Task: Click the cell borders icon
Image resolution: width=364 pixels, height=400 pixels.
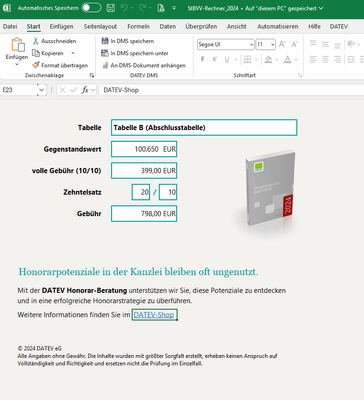Action: [247, 60]
